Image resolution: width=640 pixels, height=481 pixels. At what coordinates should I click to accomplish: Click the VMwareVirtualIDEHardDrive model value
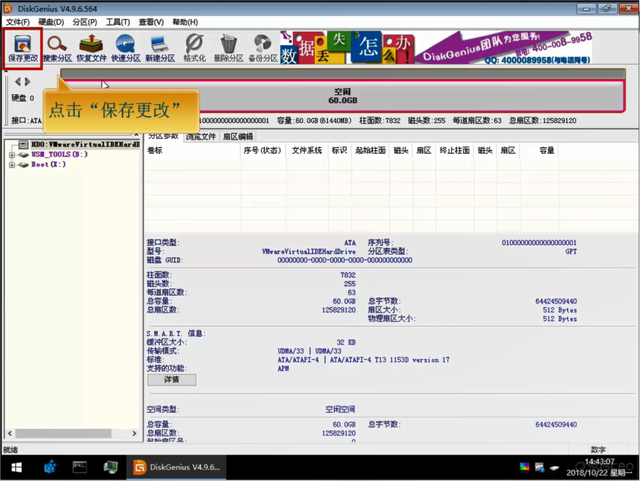coord(309,252)
